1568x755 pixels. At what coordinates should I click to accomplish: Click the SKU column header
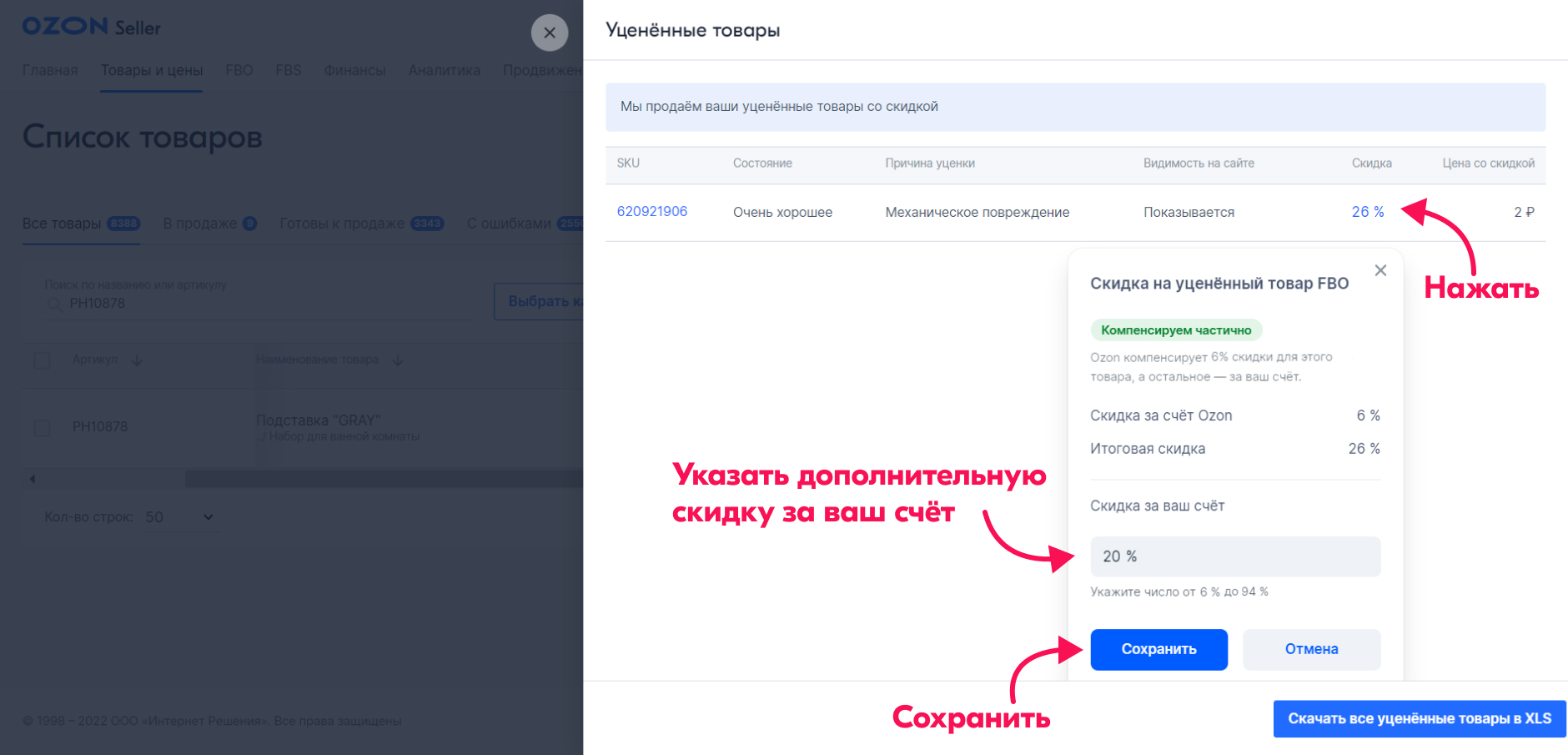pos(628,164)
